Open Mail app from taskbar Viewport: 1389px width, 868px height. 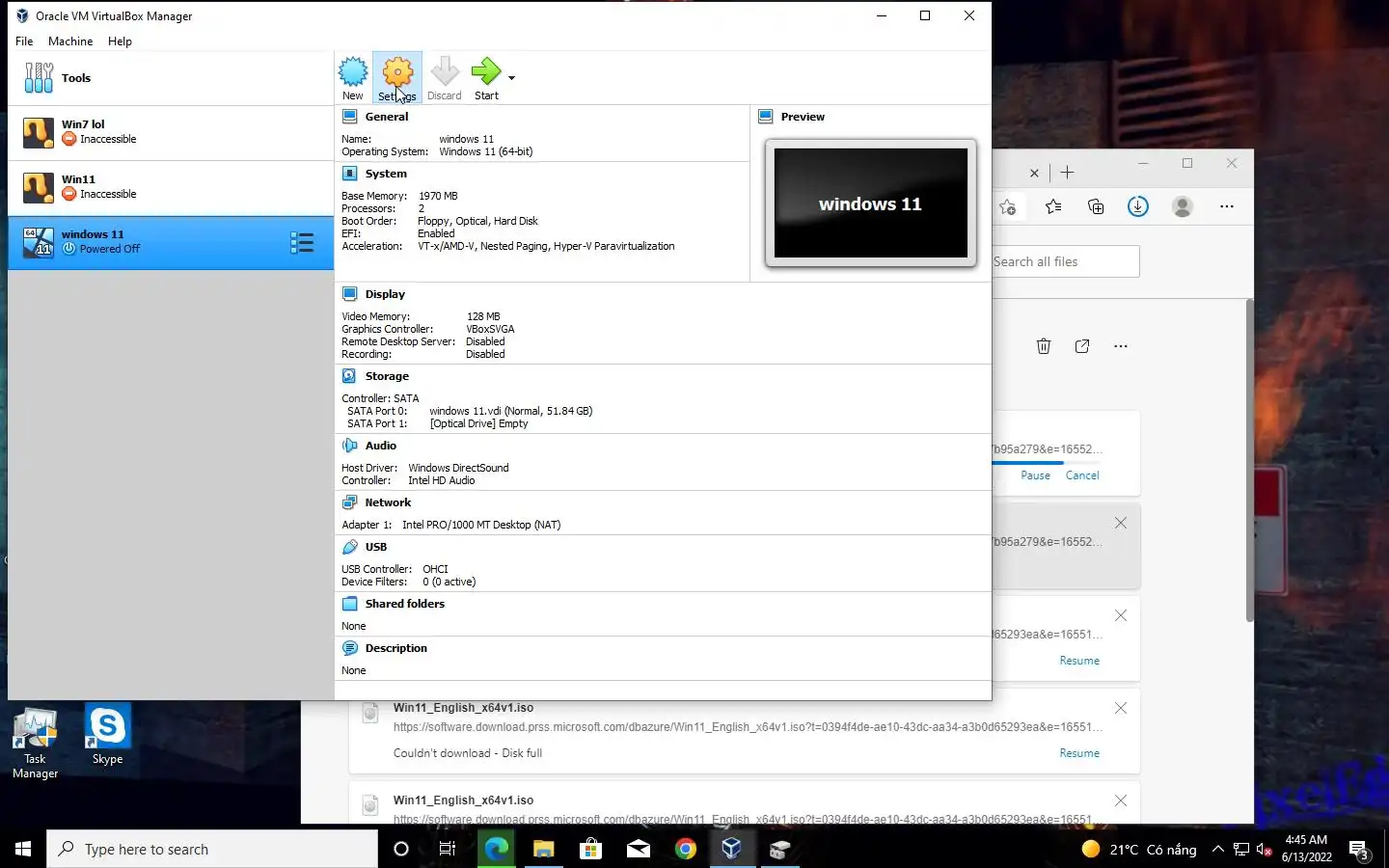639,849
